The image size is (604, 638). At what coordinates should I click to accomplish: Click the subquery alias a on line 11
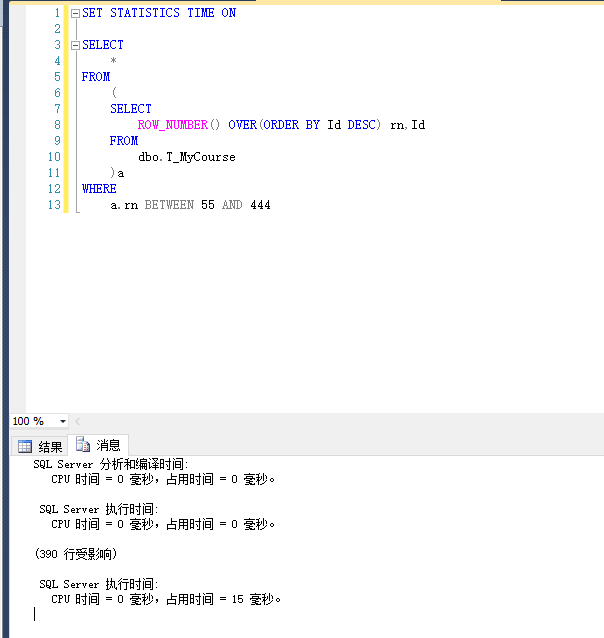coord(121,173)
